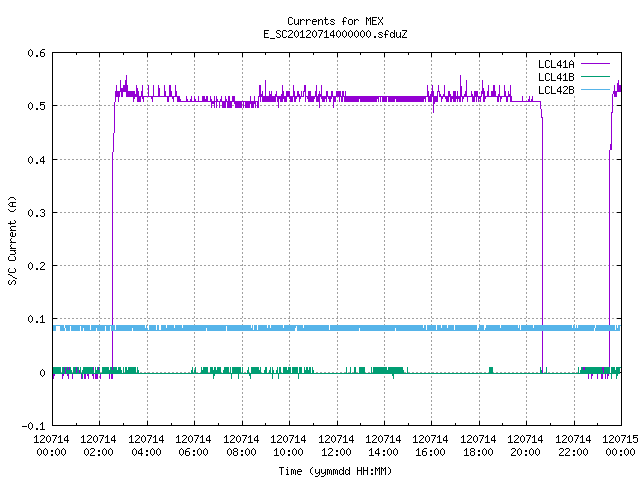Image resolution: width=640 pixels, height=480 pixels.
Task: Click the x-axis tick '120714 00:00'
Action: click(51, 445)
